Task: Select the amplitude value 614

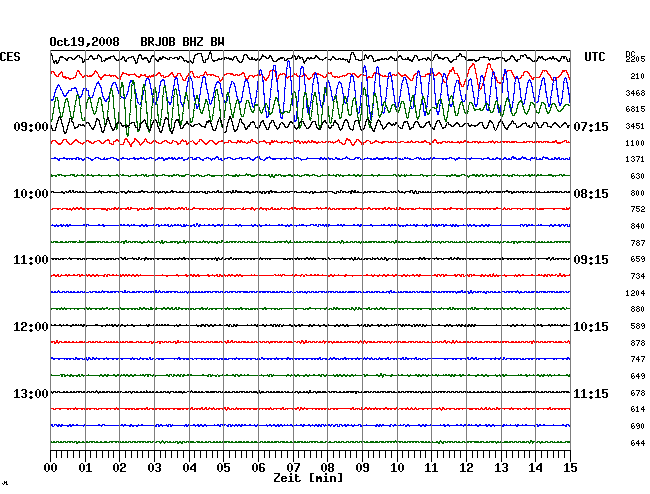Action: [638, 409]
